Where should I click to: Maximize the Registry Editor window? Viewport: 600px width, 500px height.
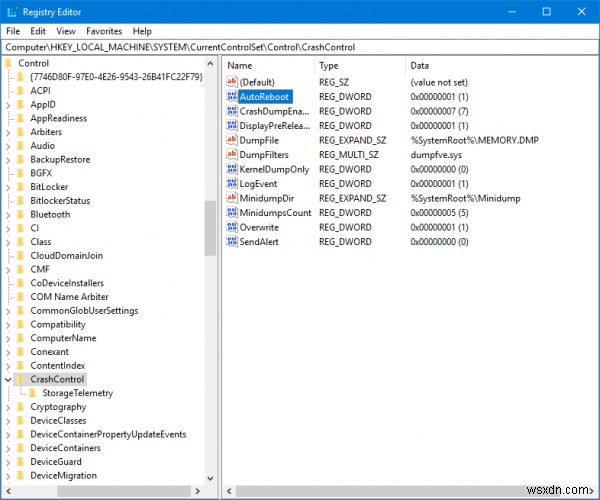[x=546, y=11]
